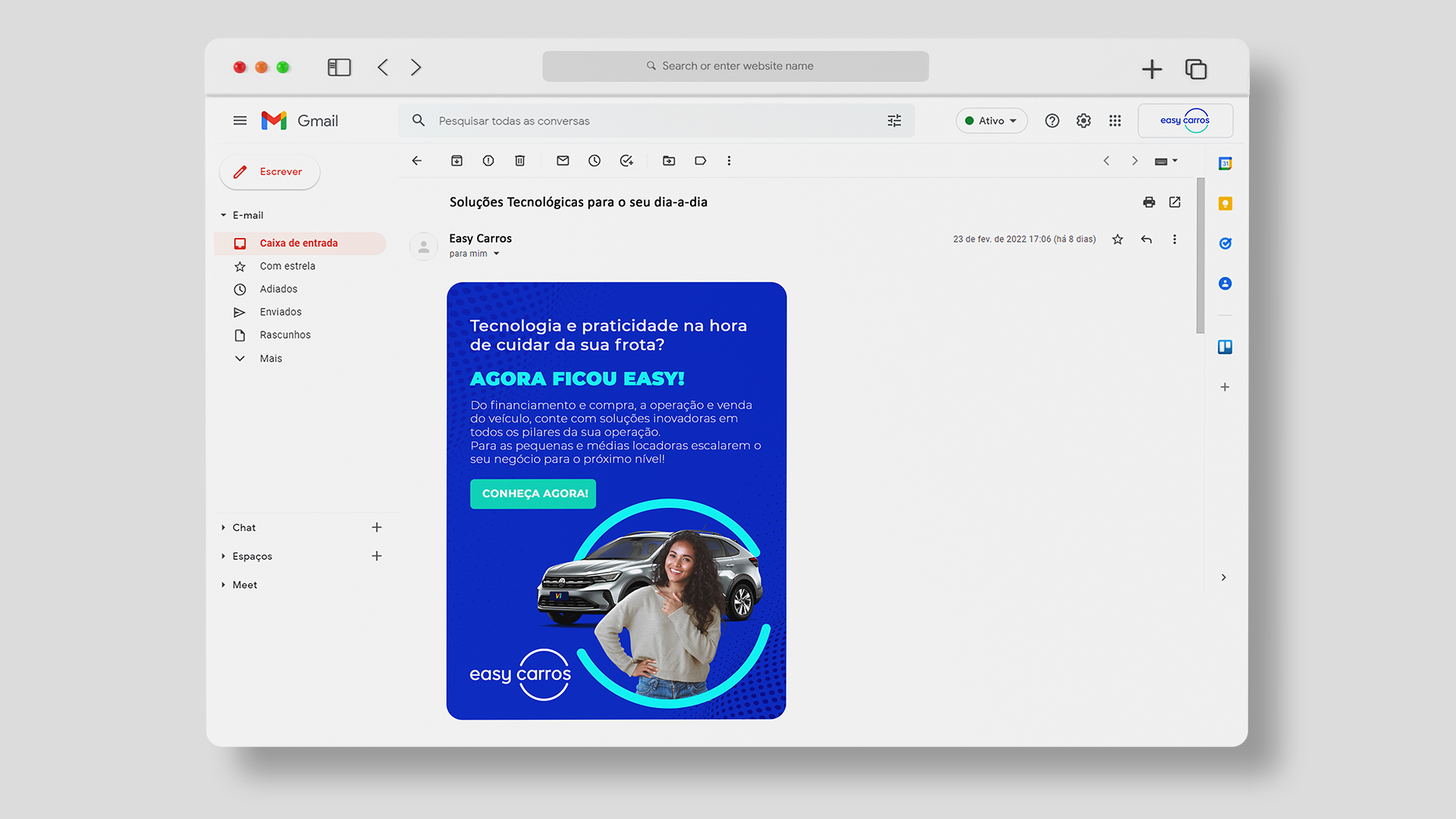Screen dimensions: 1456x819
Task: Delete the email with trash icon
Action: click(520, 161)
